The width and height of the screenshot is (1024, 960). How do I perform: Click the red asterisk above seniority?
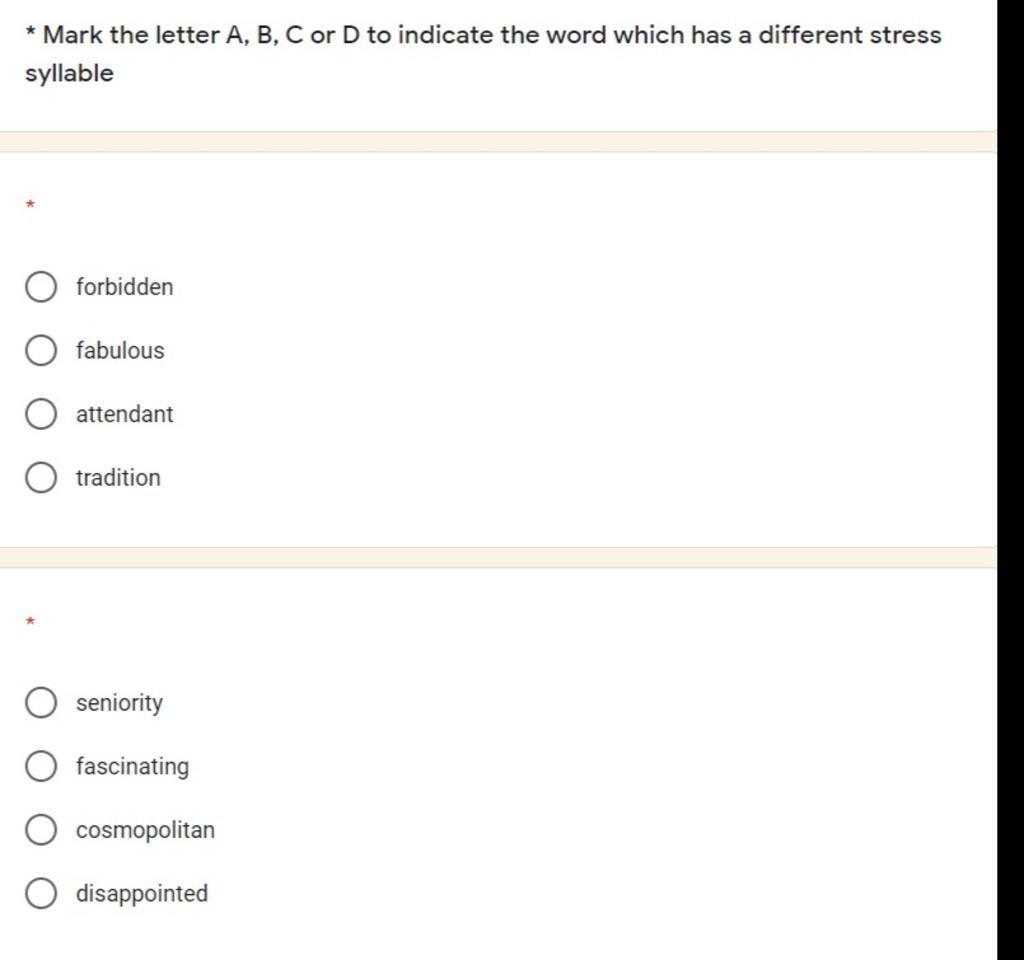(x=30, y=621)
